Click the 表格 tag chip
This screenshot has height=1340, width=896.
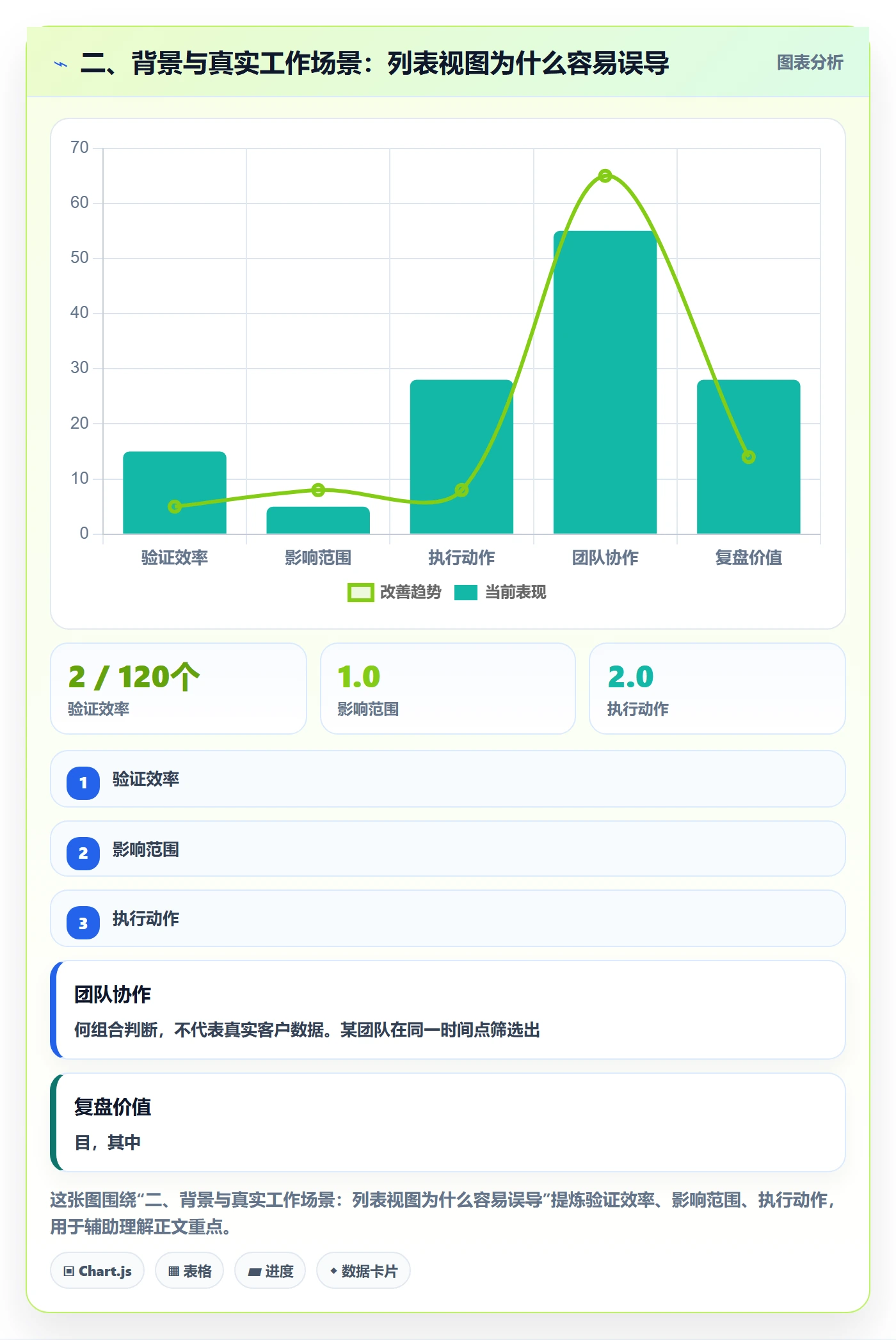click(189, 1271)
